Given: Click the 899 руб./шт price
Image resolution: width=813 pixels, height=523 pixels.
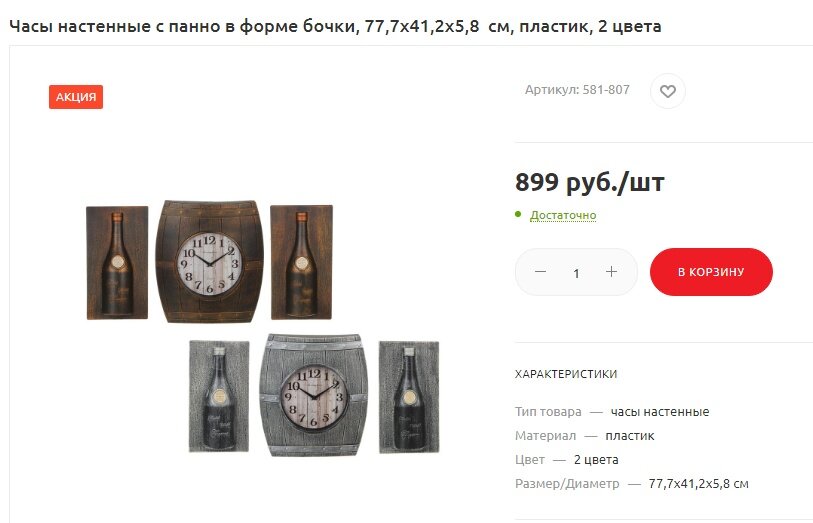Looking at the screenshot, I should [x=590, y=182].
